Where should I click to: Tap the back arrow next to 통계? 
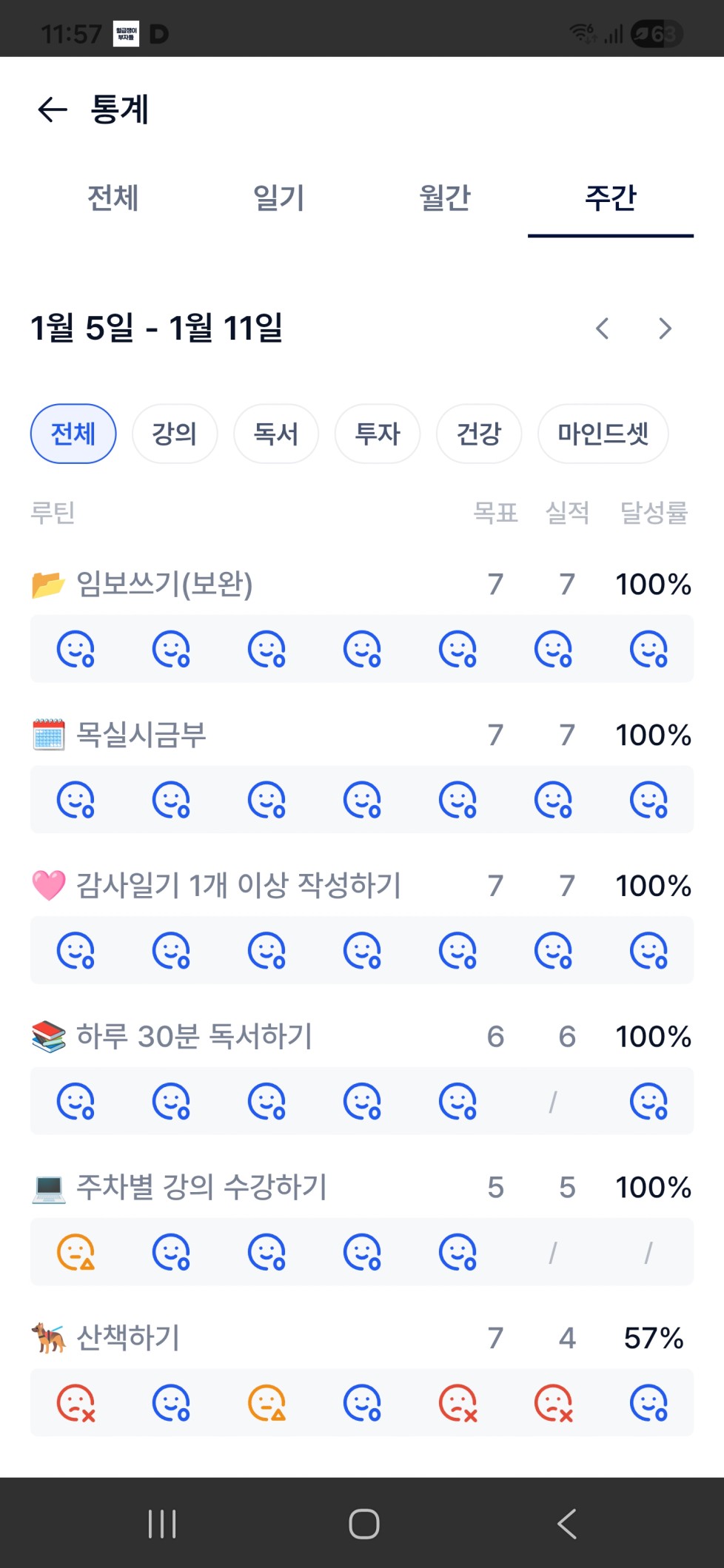pos(53,110)
